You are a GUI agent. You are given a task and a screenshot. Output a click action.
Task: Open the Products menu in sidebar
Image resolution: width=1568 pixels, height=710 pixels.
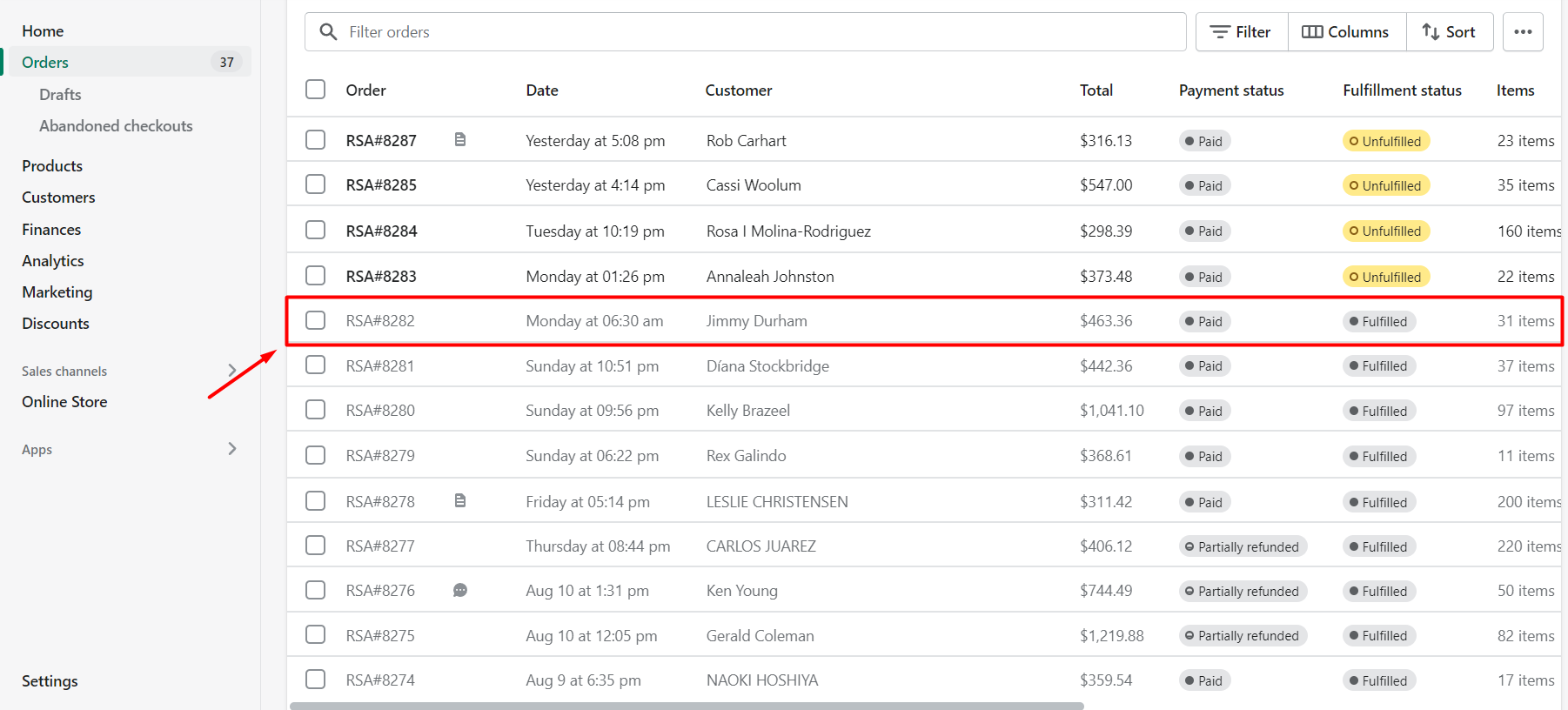pos(52,165)
